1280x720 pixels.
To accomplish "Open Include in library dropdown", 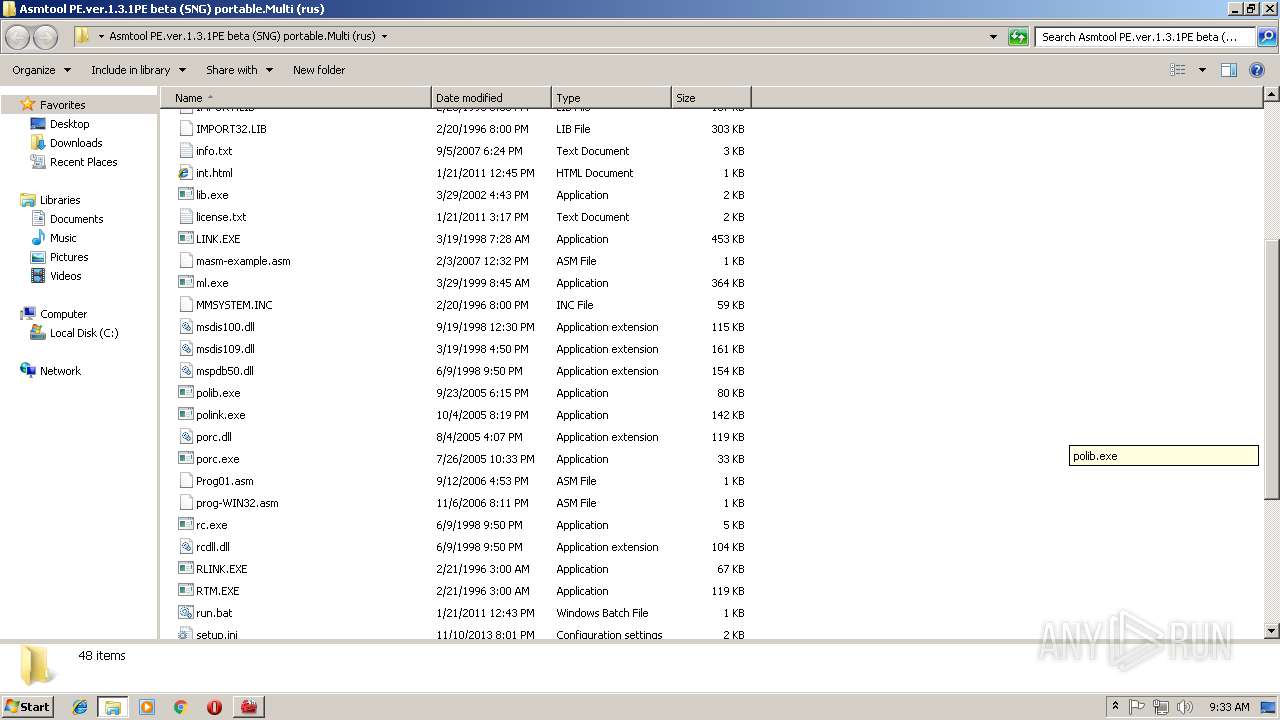I will click(138, 70).
